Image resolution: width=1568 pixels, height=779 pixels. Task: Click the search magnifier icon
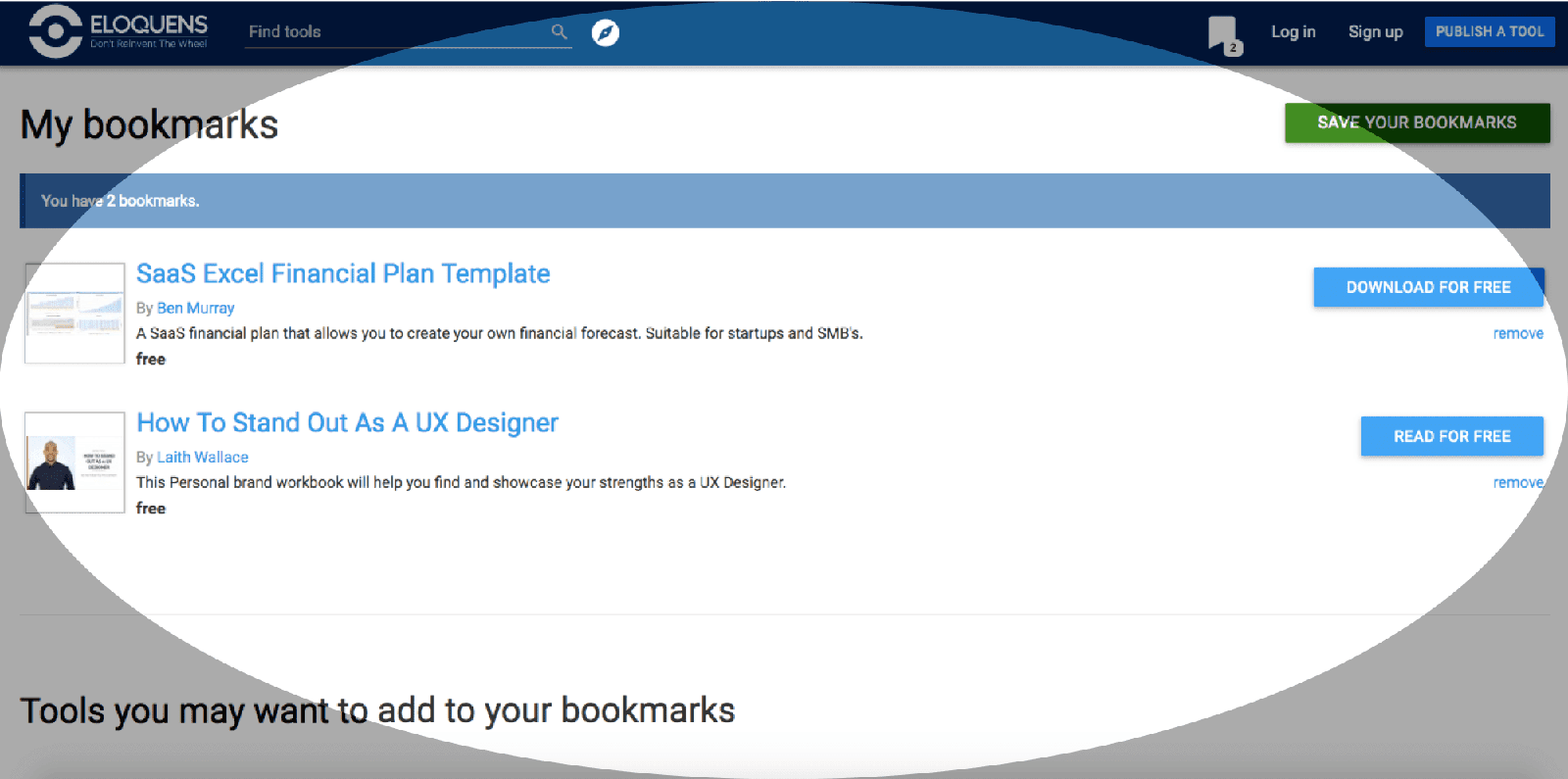(x=559, y=31)
